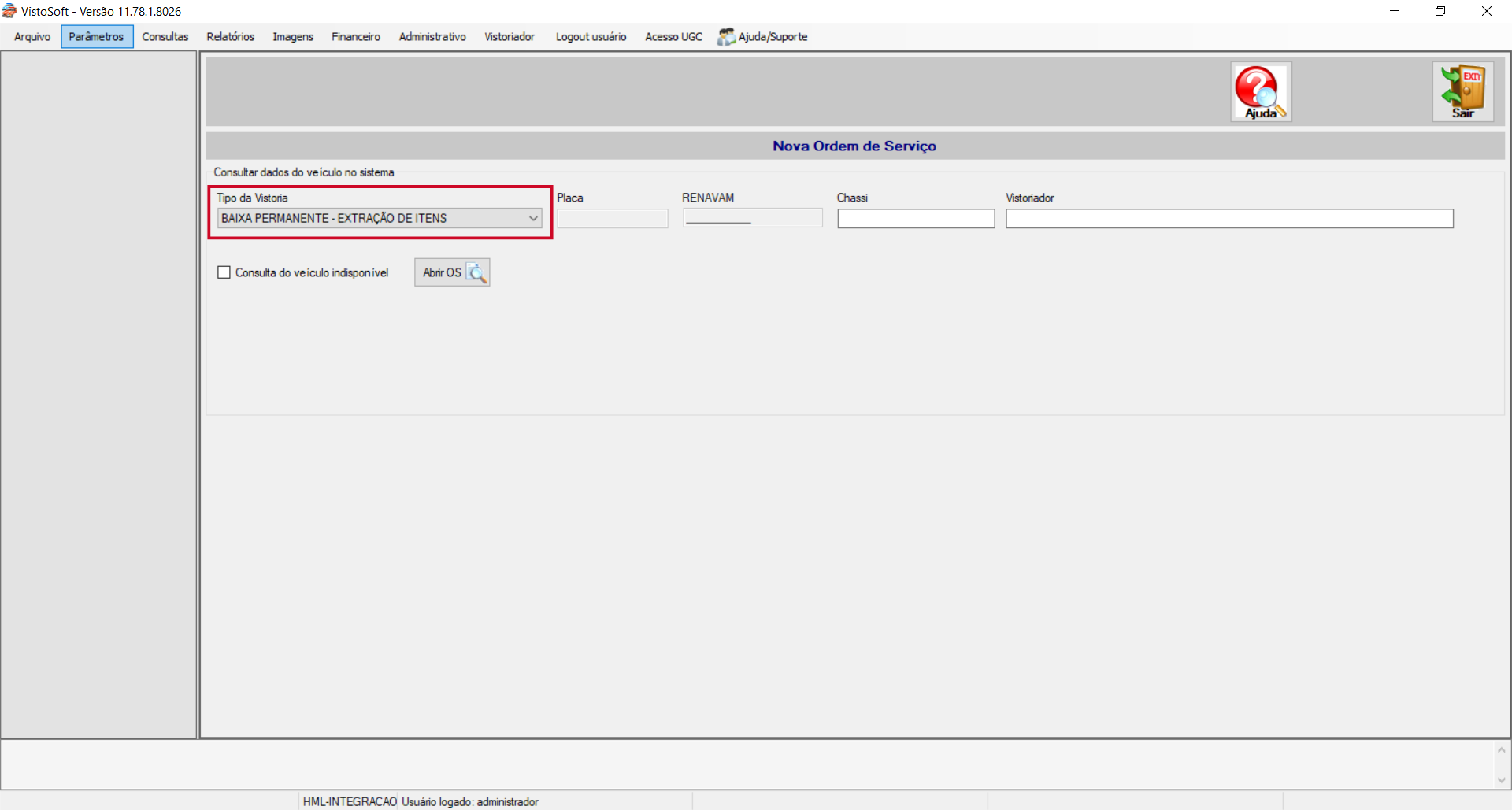The height and width of the screenshot is (810, 1512).
Task: Expand the Tipo da Vistoria dropdown
Action: 533,218
